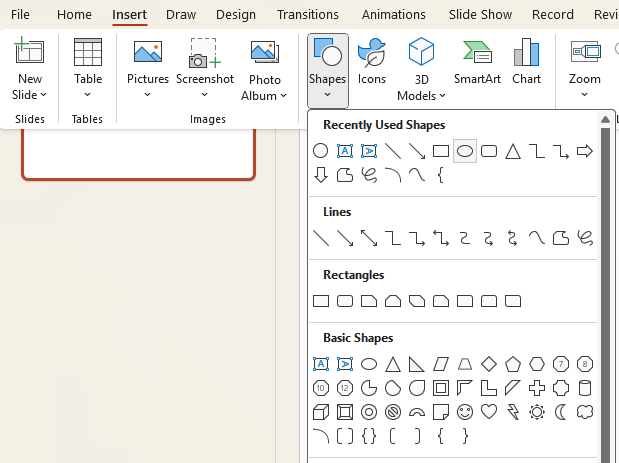Viewport: 619px width, 463px height.
Task: Choose the Cylinder shape
Action: pos(586,388)
